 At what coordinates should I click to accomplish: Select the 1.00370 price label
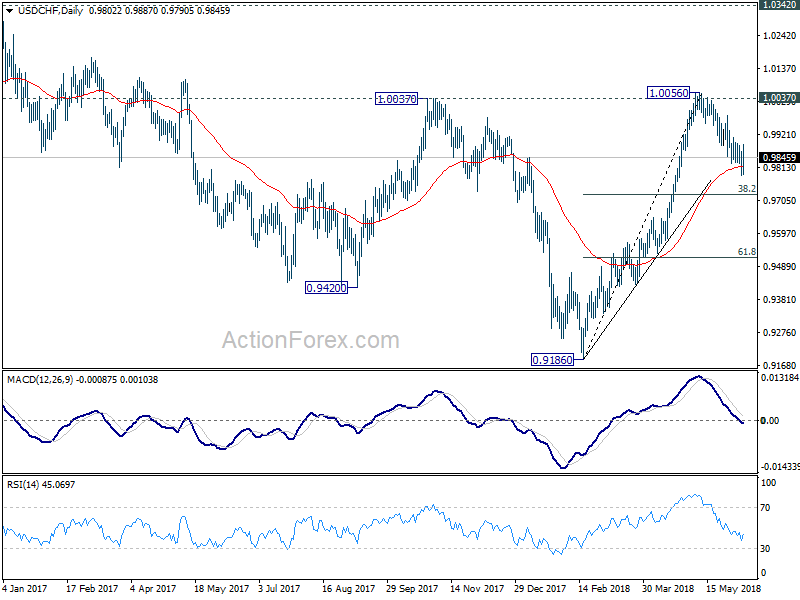point(396,99)
